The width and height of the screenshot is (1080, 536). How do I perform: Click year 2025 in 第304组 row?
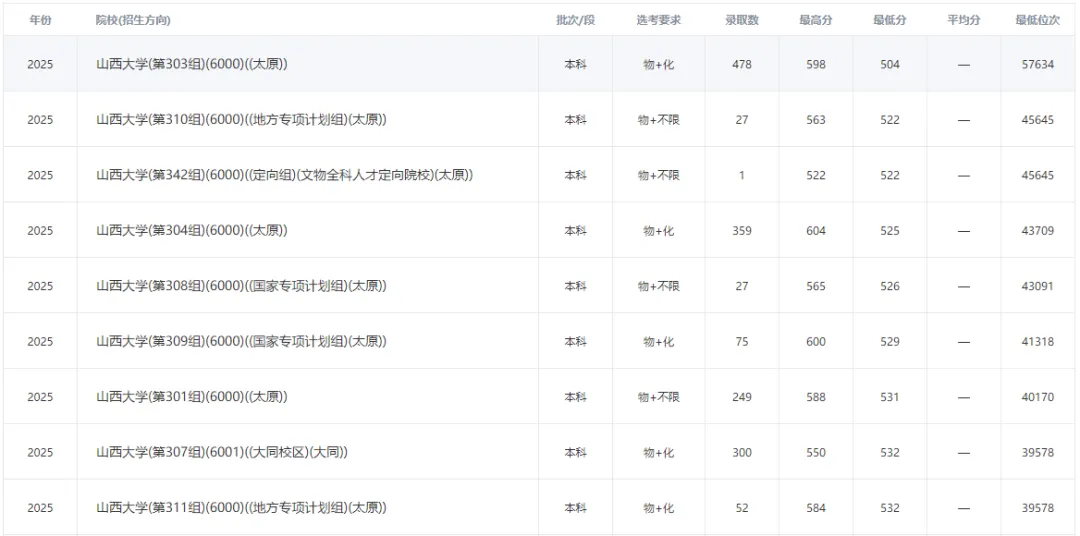click(x=40, y=231)
